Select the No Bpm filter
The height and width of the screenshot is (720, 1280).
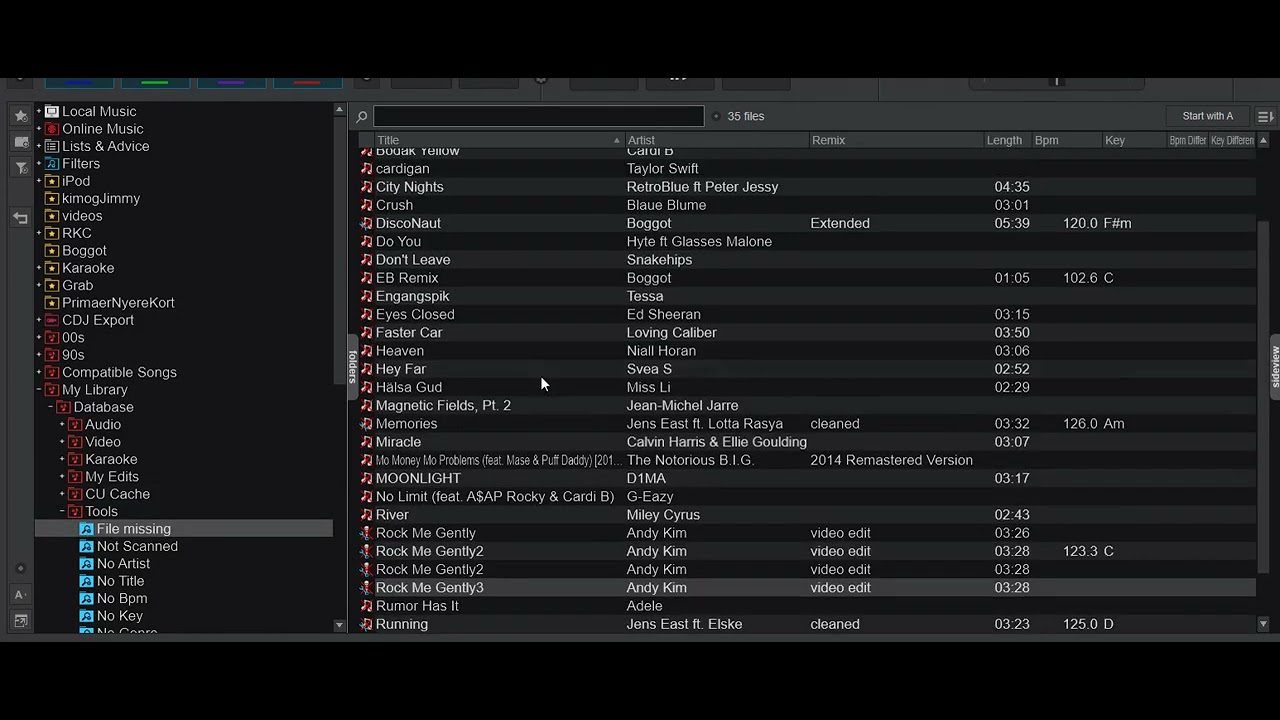122,599
